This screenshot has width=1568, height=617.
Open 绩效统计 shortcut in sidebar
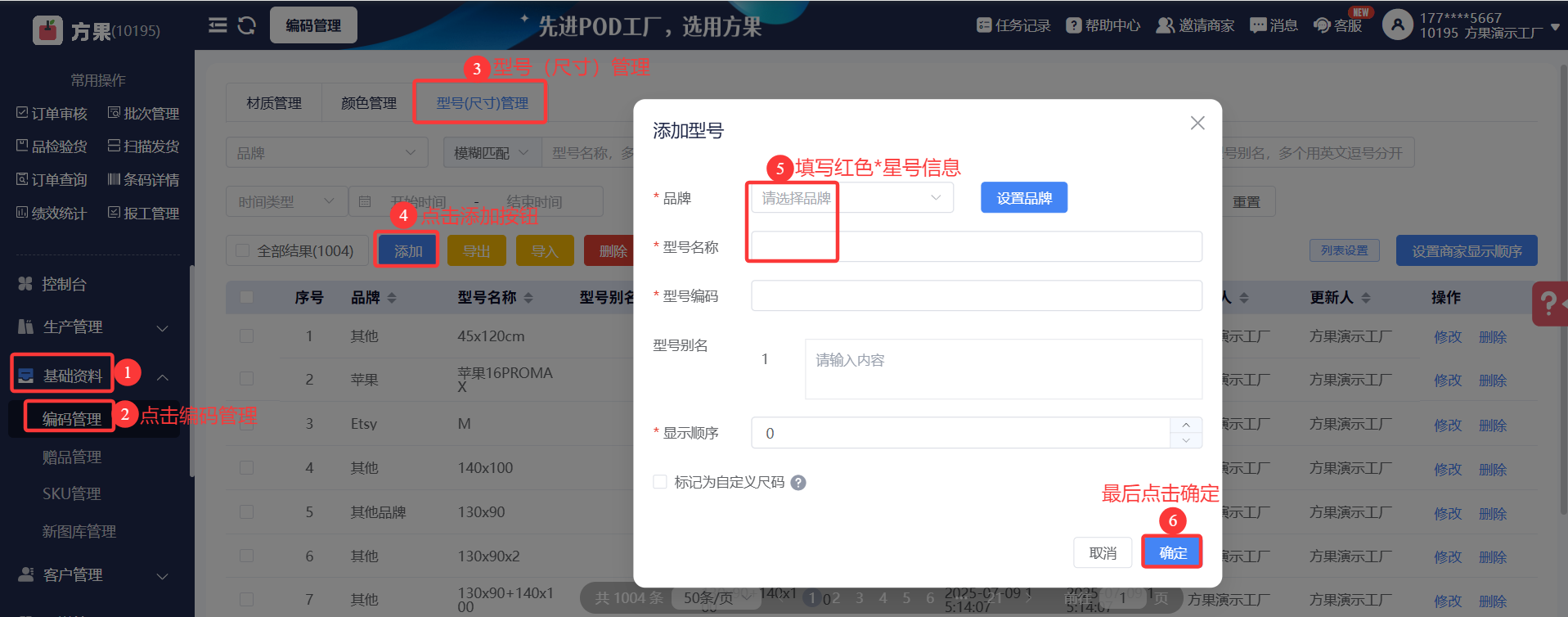[x=52, y=213]
